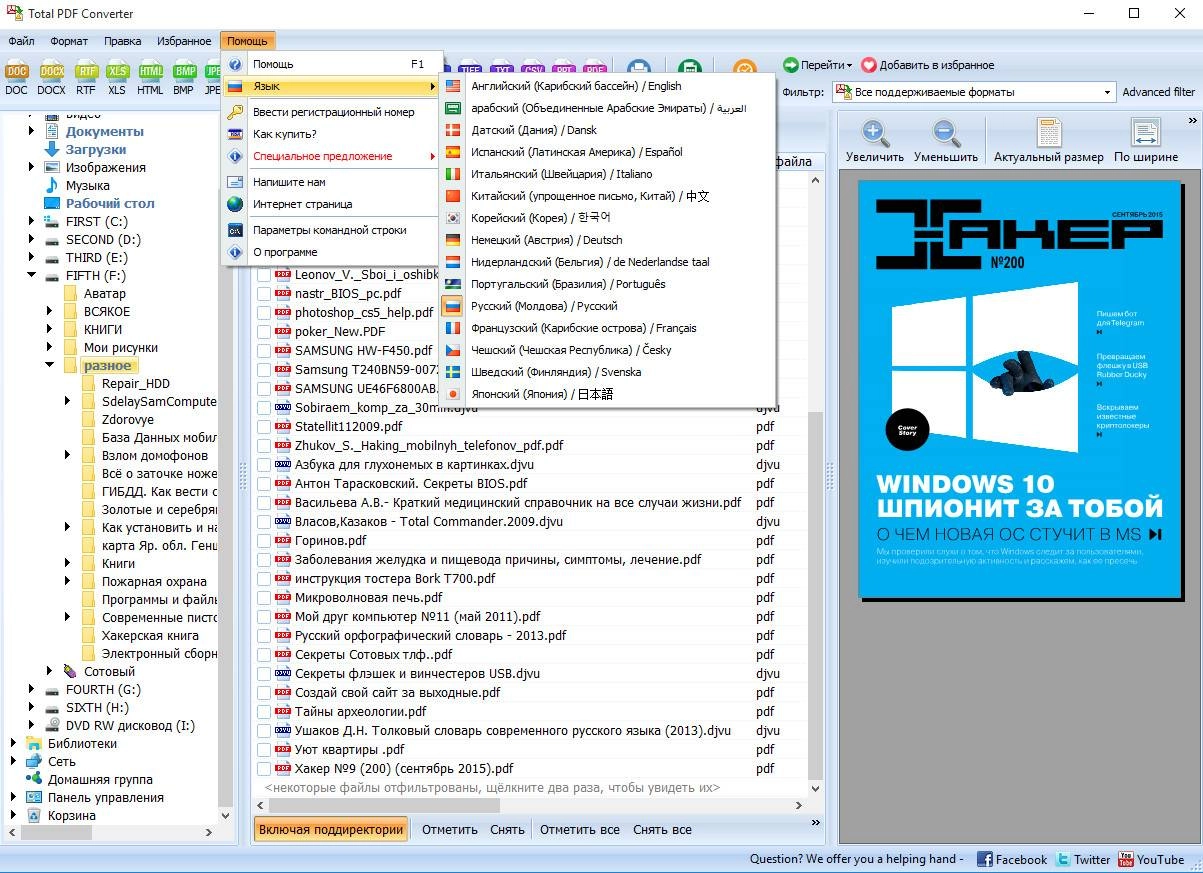Tick Хакер №9 (200) checkbox
Viewport: 1203px width, 873px height.
coord(264,769)
